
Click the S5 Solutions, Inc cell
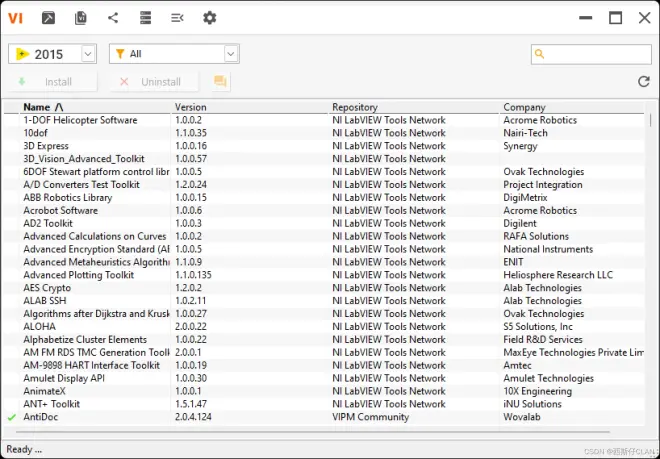coord(538,327)
